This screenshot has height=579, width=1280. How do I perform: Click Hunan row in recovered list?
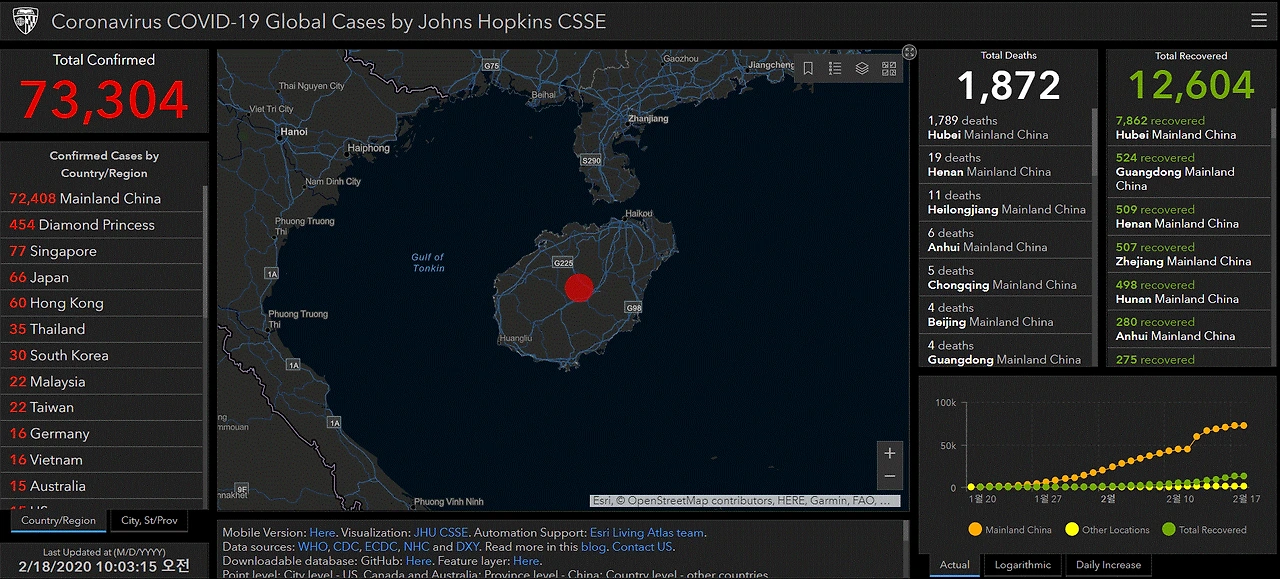(1187, 291)
